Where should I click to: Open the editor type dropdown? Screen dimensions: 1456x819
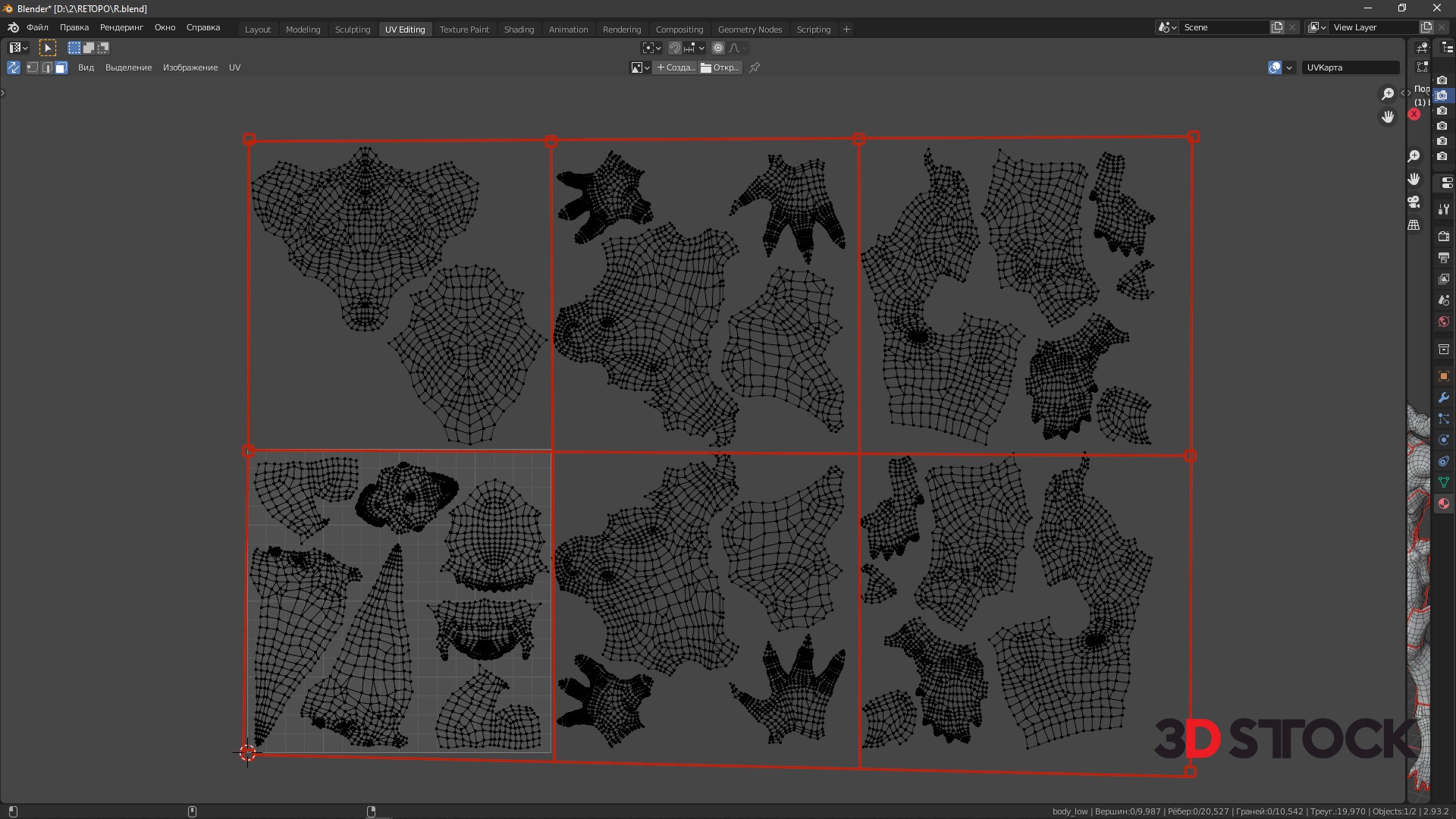click(18, 48)
